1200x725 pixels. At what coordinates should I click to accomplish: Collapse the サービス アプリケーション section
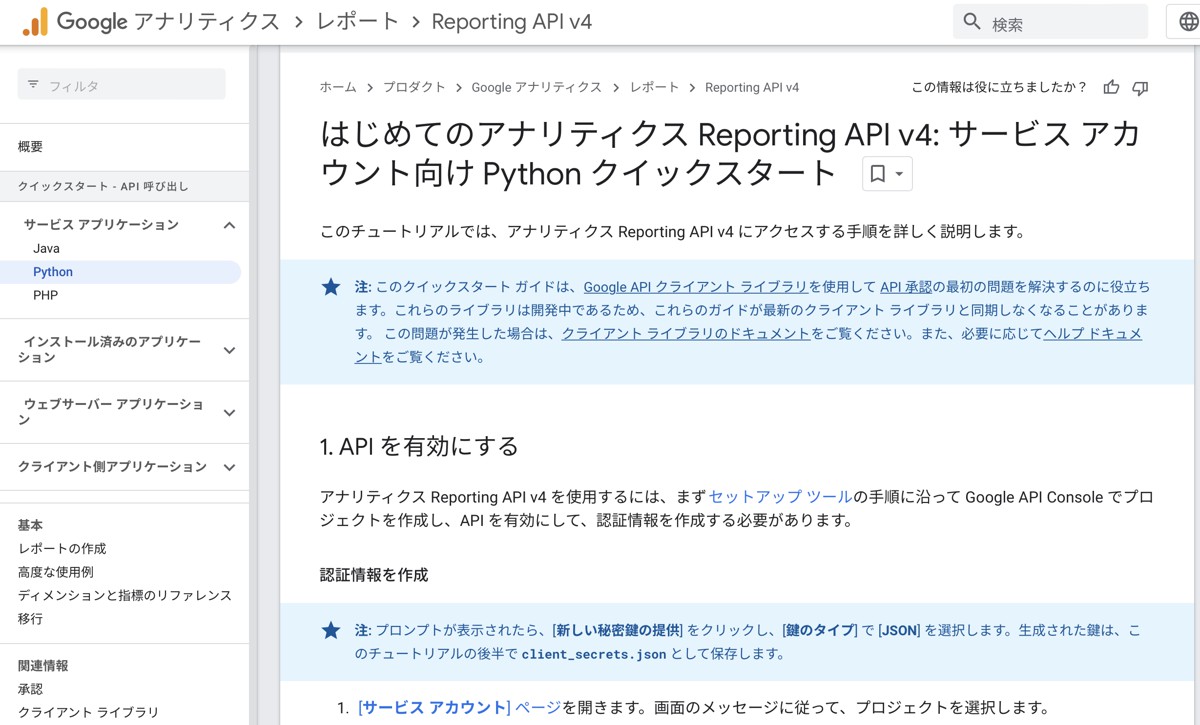(x=228, y=224)
